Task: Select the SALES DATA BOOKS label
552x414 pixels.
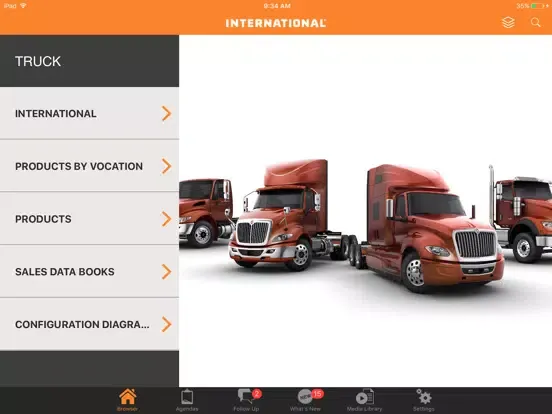Action: [65, 272]
